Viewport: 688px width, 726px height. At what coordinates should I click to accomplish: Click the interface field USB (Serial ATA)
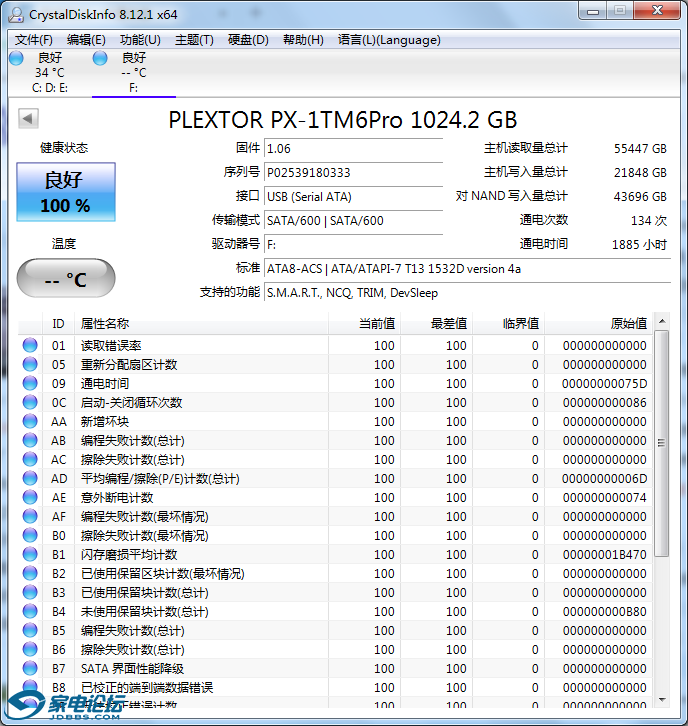click(x=353, y=197)
